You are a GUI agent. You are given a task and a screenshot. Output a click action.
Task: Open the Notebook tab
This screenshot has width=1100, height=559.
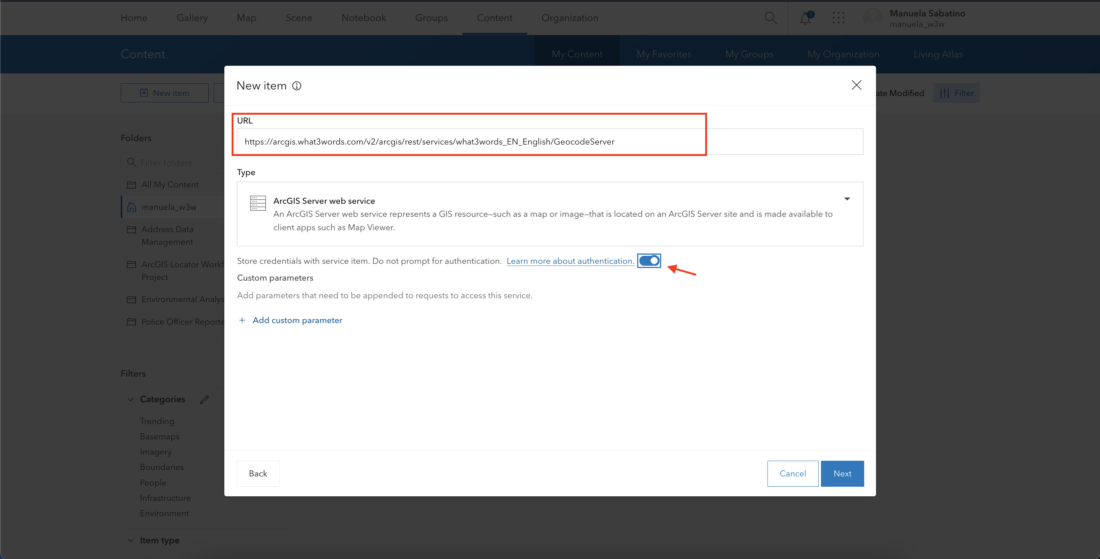tap(363, 18)
